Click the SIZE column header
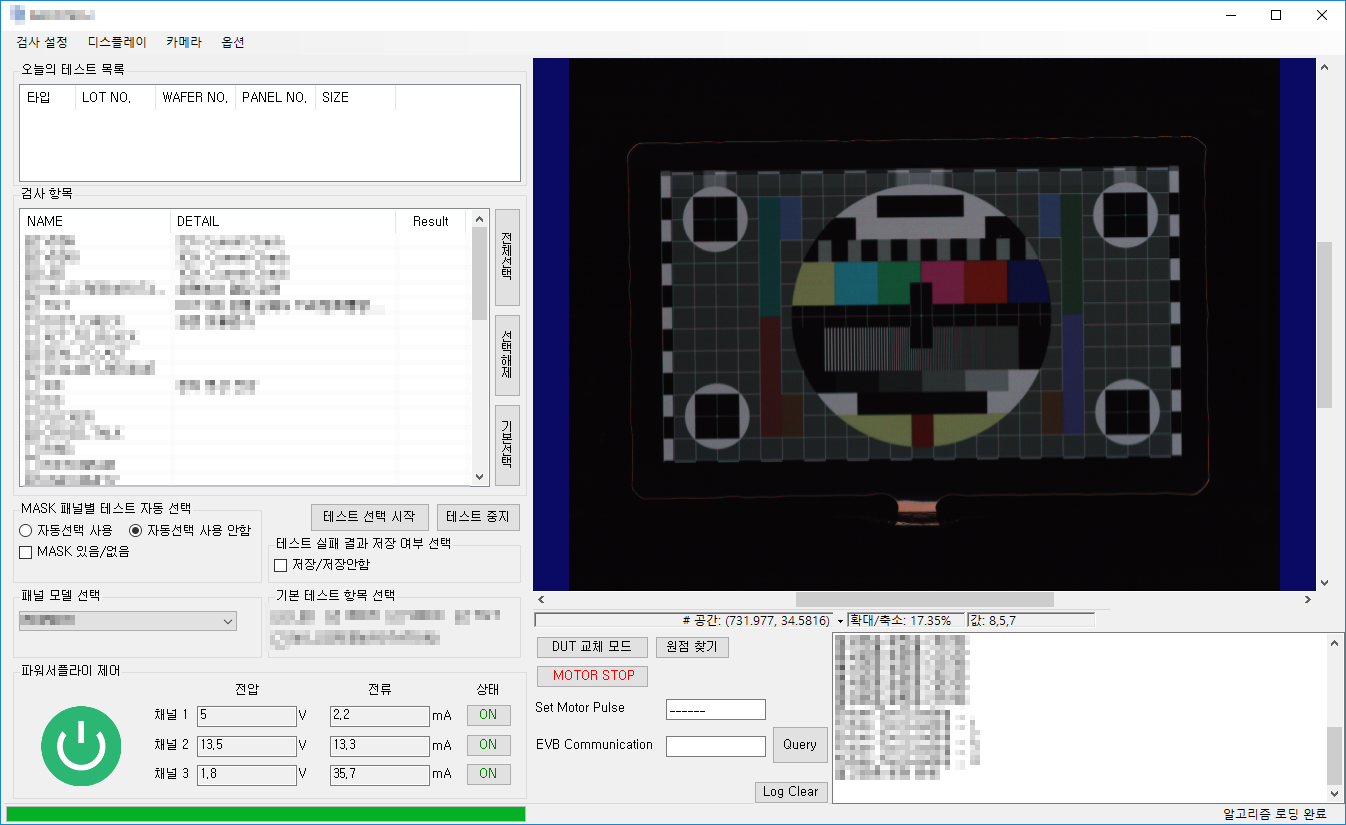Screen dimensions: 1346x825 click(x=355, y=98)
